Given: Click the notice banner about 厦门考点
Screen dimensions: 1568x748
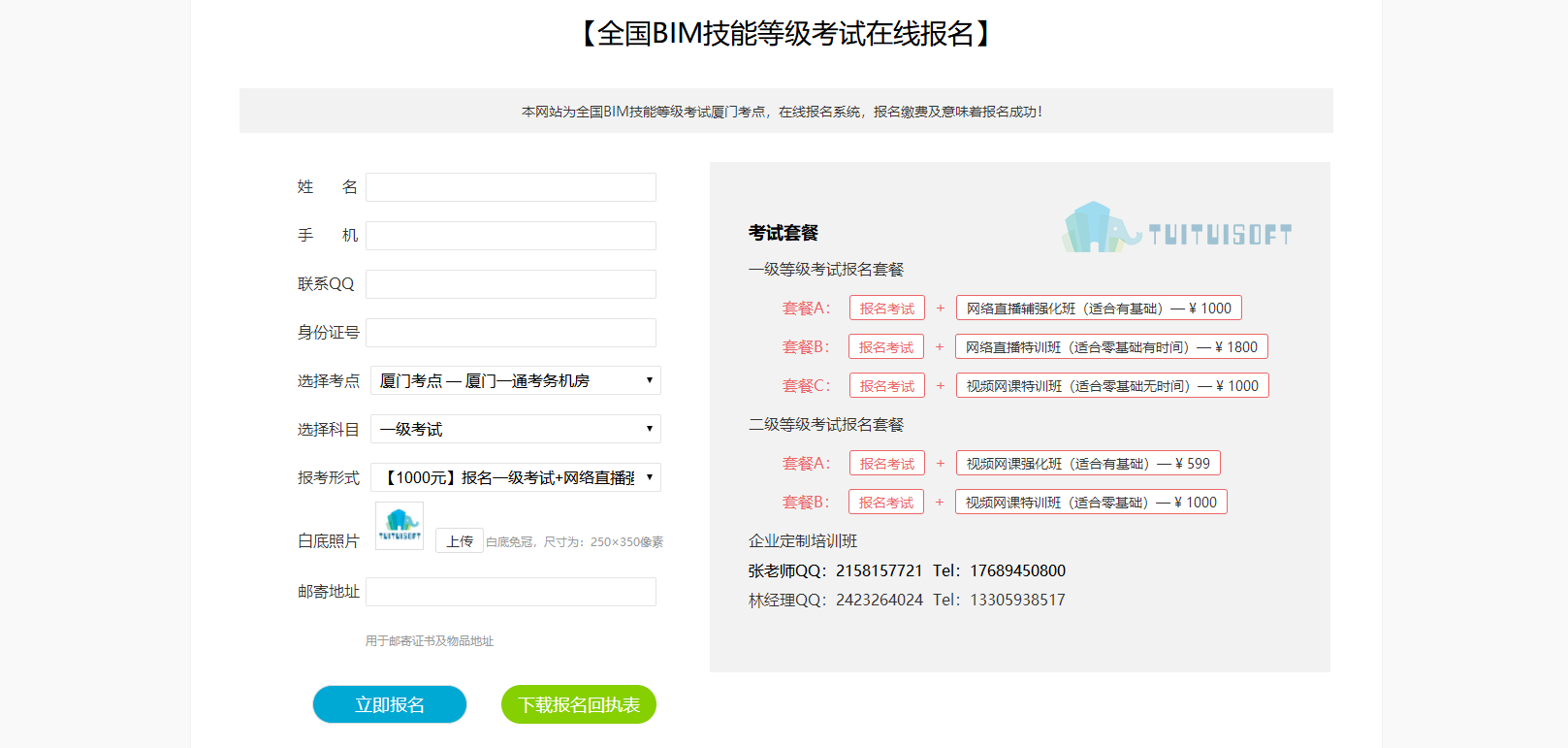Looking at the screenshot, I should click(x=786, y=111).
